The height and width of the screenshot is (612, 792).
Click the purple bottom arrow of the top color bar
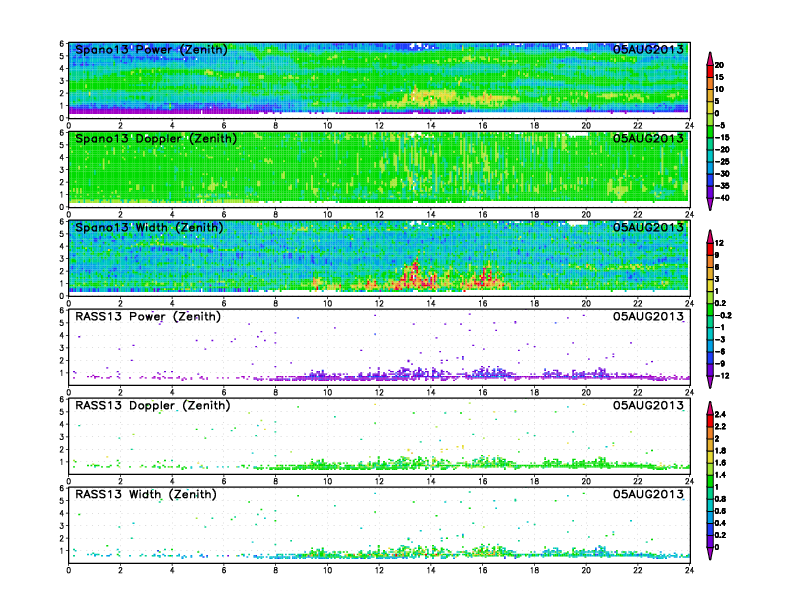click(x=710, y=204)
